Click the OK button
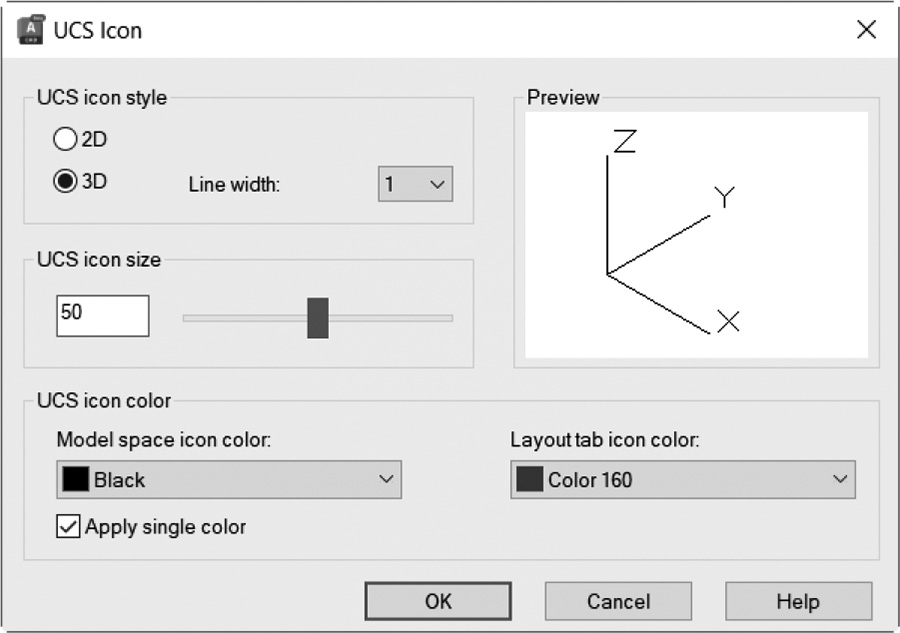This screenshot has height=633, width=900. (x=438, y=601)
